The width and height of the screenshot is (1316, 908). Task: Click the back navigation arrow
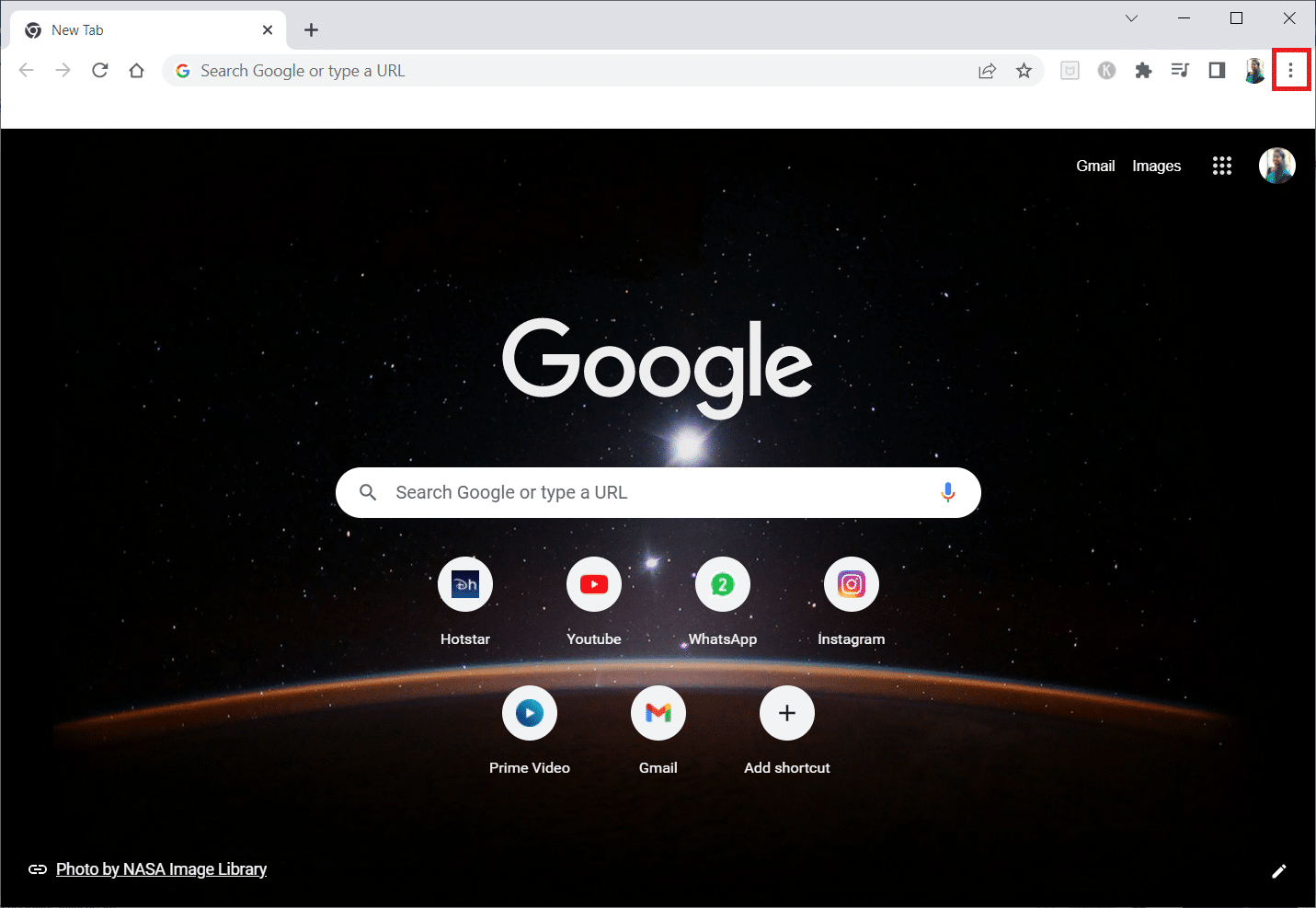26,71
